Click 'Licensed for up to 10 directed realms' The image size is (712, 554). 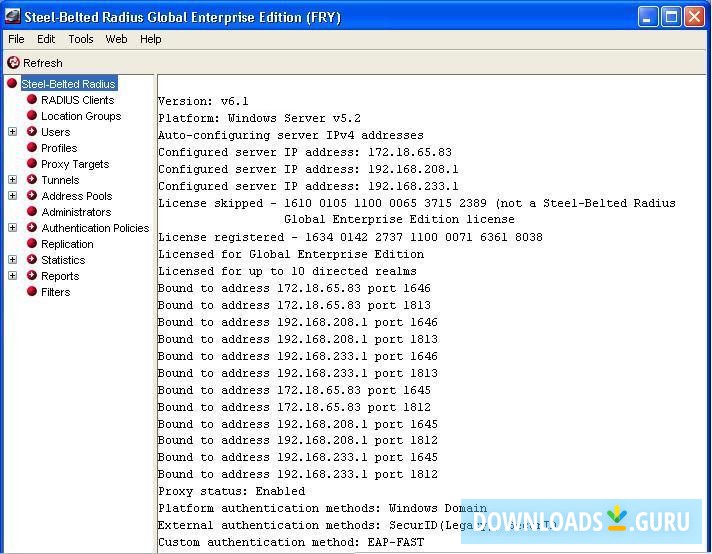(x=287, y=271)
